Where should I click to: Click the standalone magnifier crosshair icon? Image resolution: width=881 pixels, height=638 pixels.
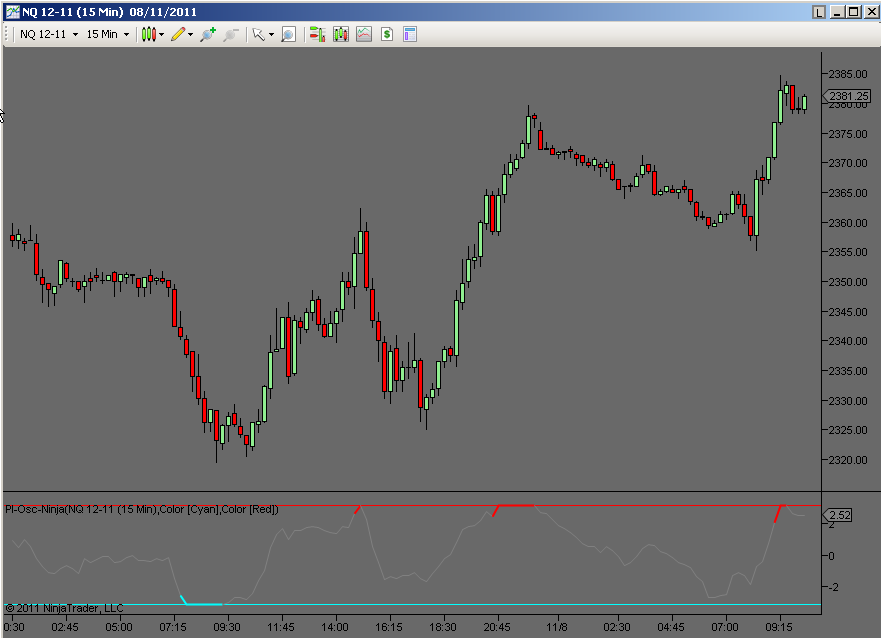(287, 34)
